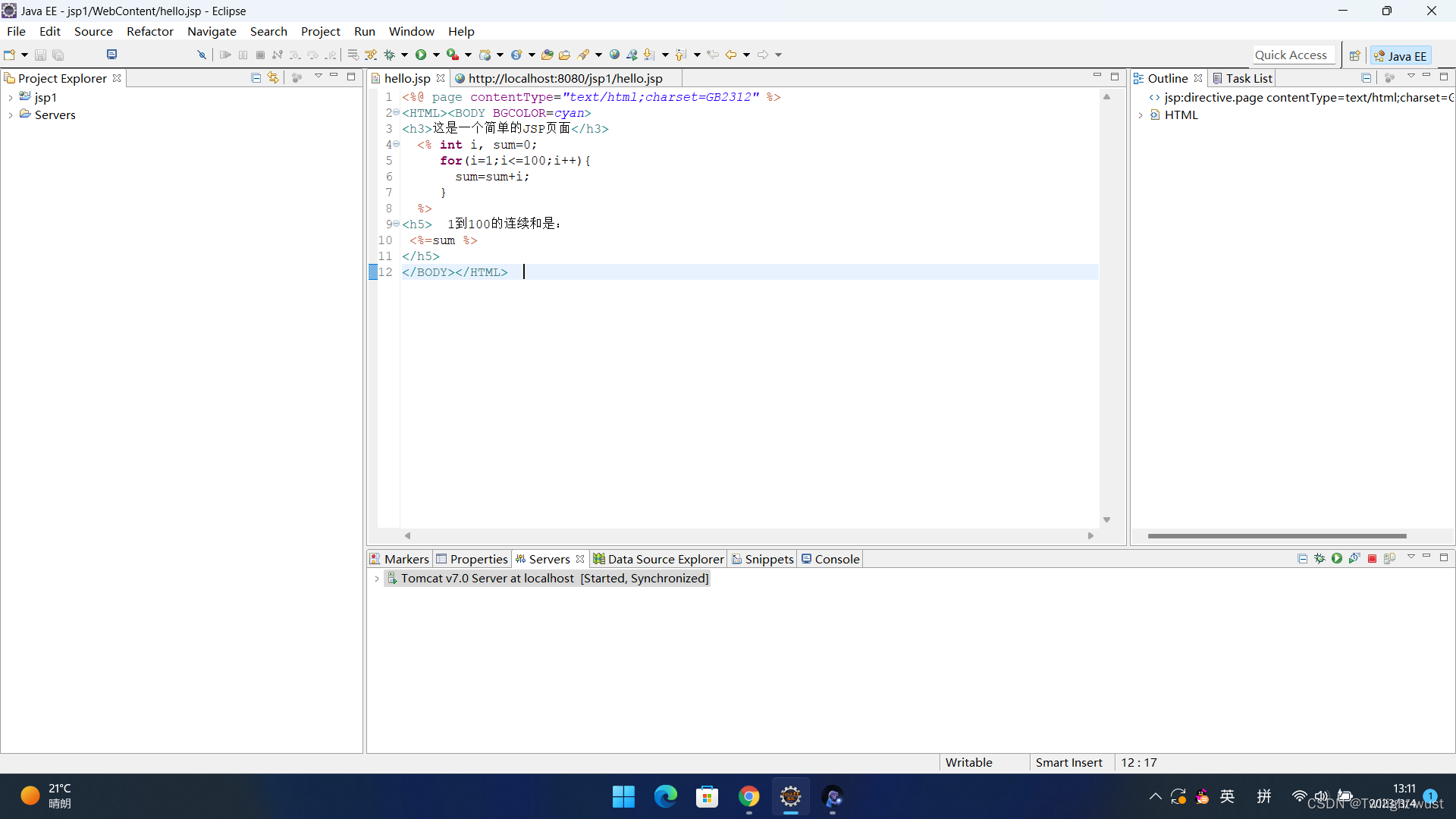The height and width of the screenshot is (819, 1456).
Task: Click the green Run button in the main toolbar
Action: tap(421, 55)
